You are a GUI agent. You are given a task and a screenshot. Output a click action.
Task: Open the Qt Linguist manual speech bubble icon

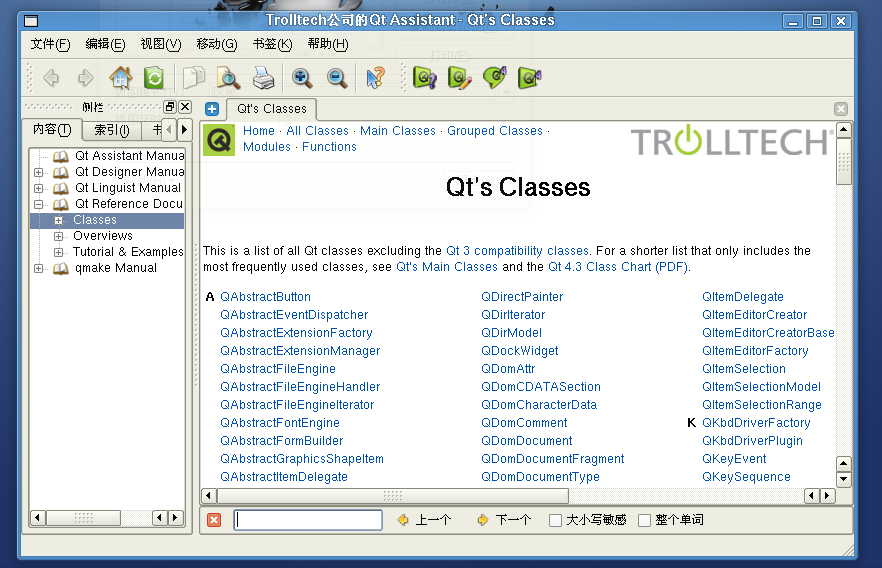click(x=494, y=78)
